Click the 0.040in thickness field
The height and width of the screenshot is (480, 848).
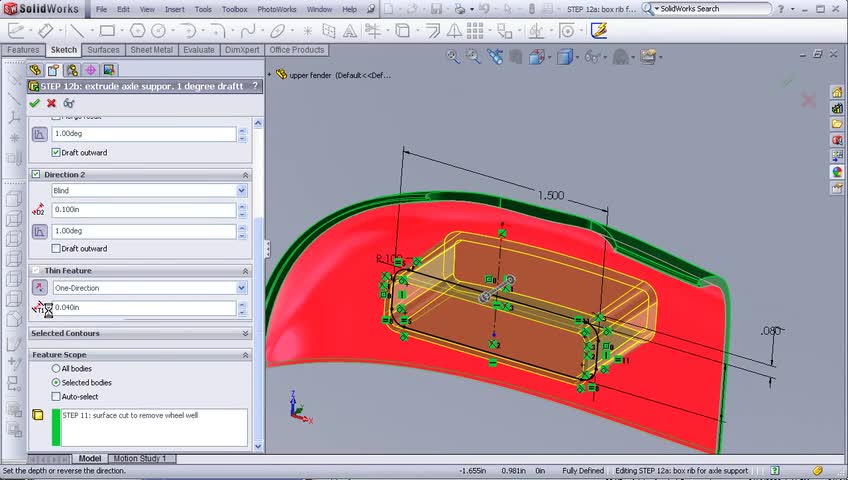tap(144, 308)
